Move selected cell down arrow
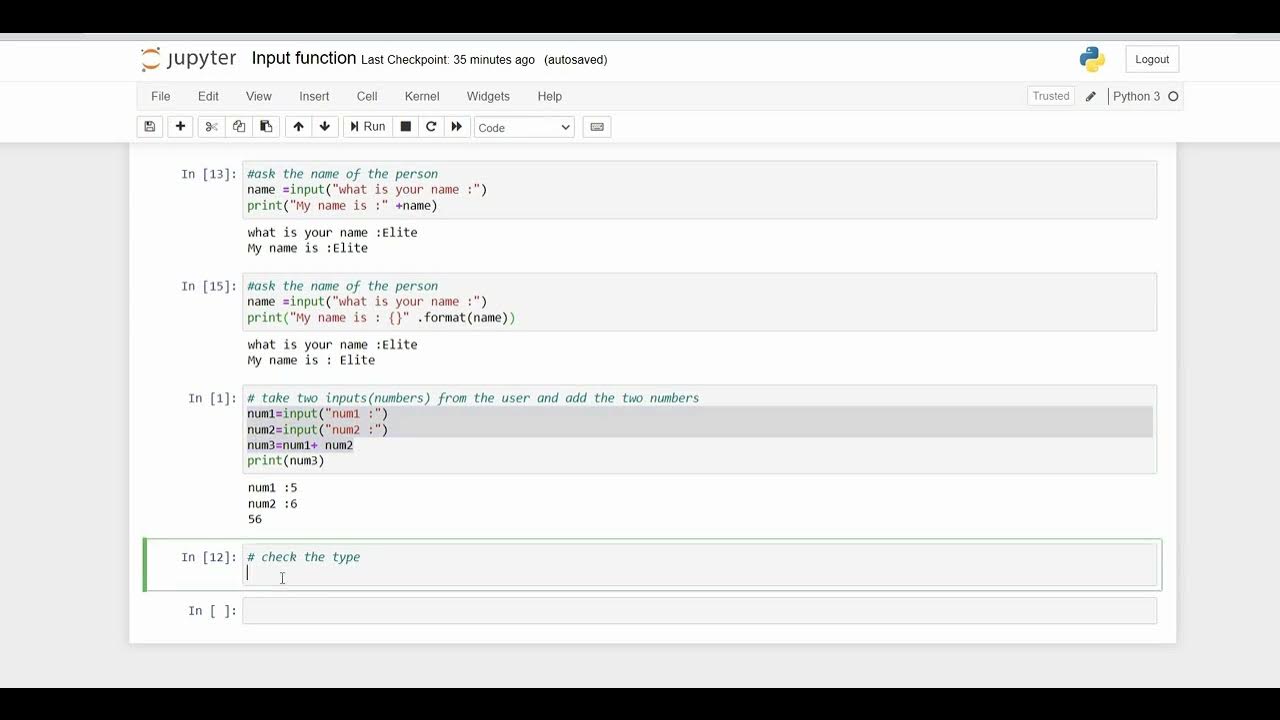This screenshot has height=720, width=1280. click(325, 127)
